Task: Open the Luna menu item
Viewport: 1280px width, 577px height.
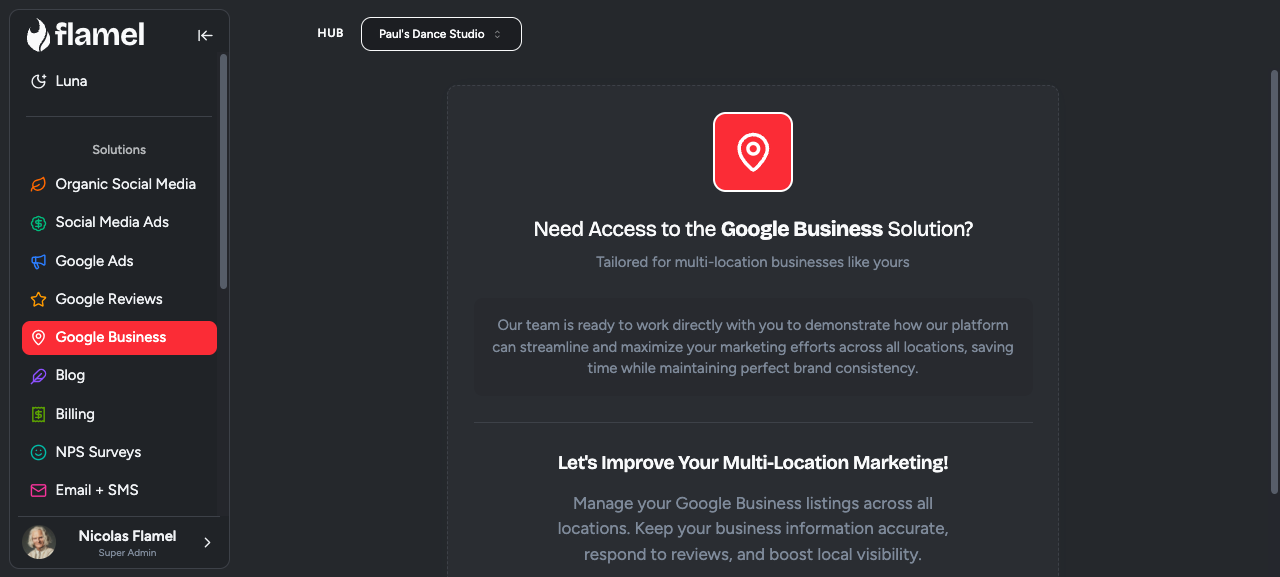Action: (x=119, y=81)
